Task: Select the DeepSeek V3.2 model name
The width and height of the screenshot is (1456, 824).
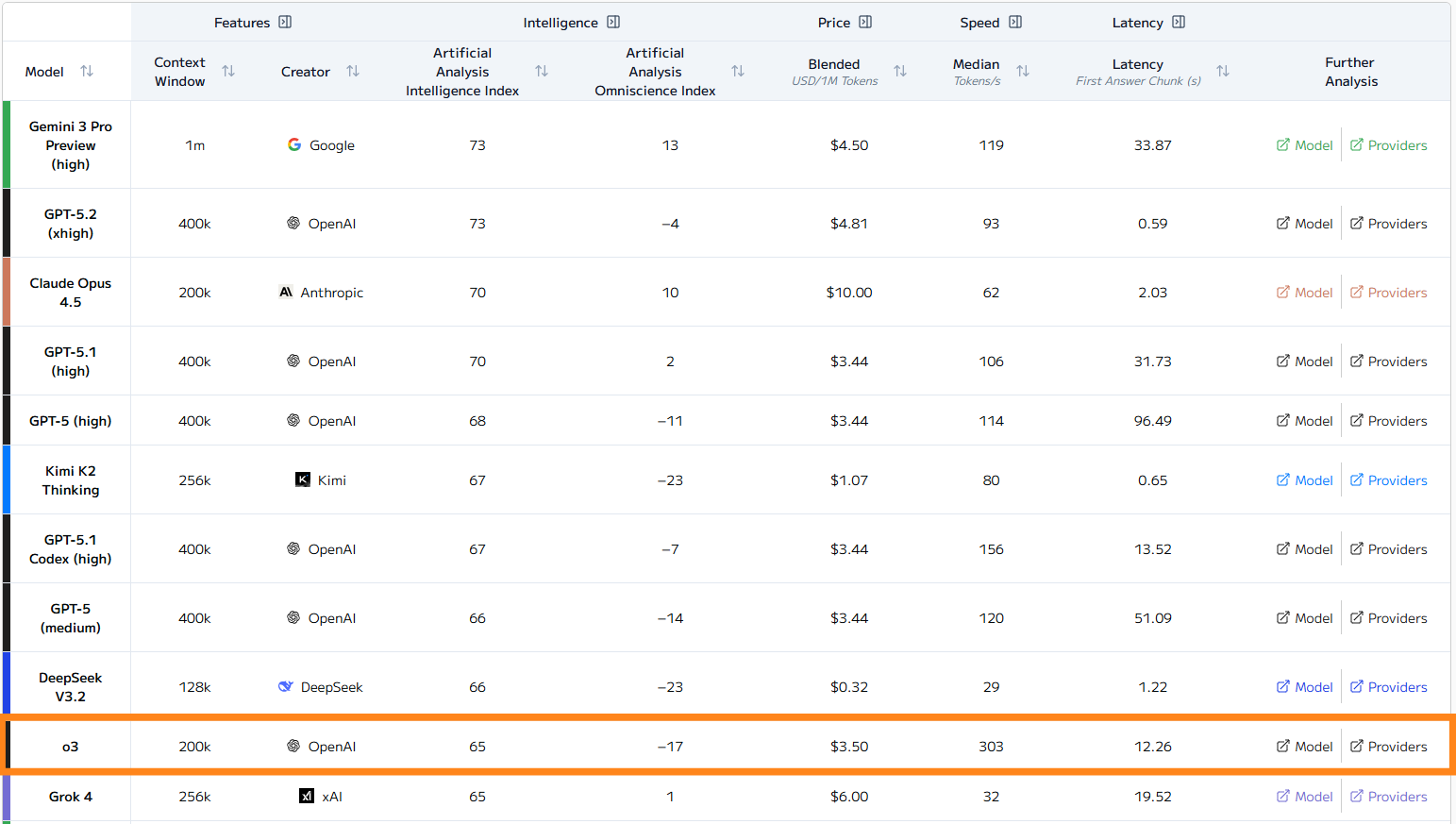Action: click(x=71, y=687)
